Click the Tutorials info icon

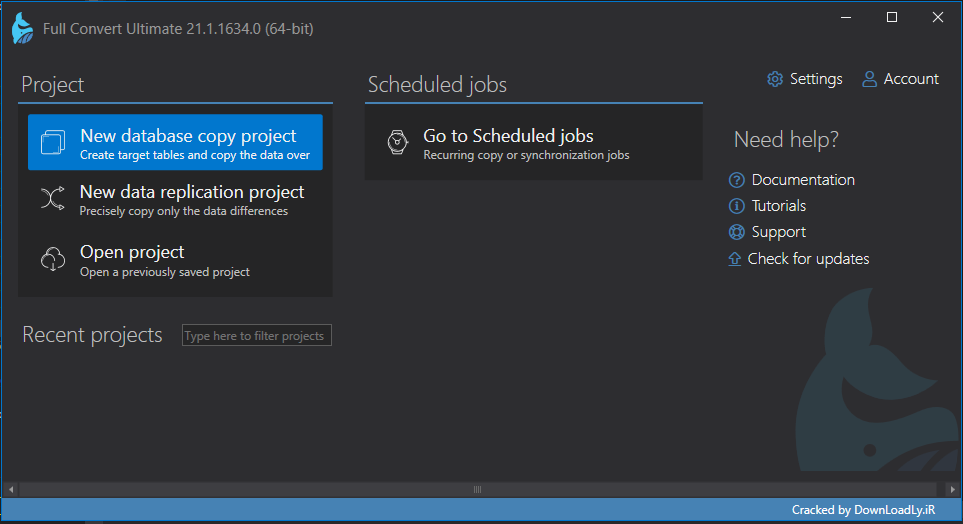point(737,206)
